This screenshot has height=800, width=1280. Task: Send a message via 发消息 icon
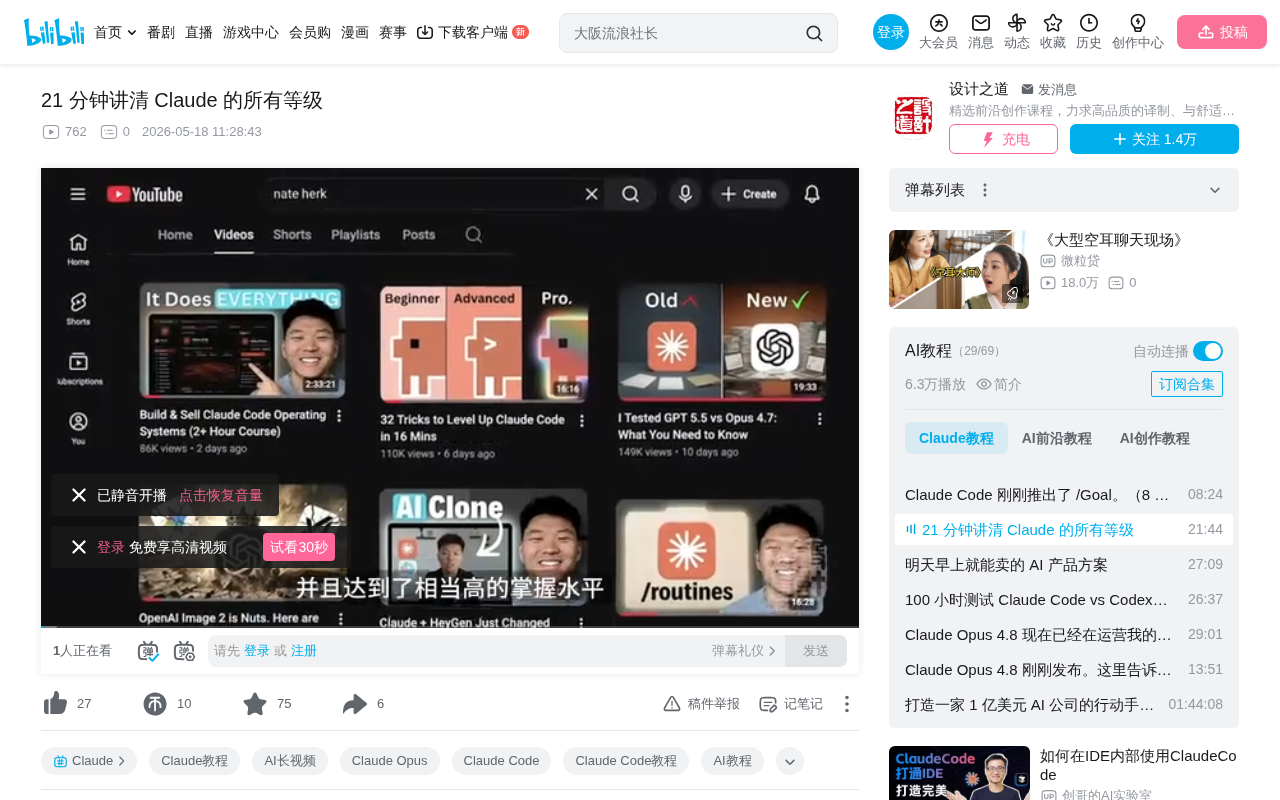(1028, 89)
